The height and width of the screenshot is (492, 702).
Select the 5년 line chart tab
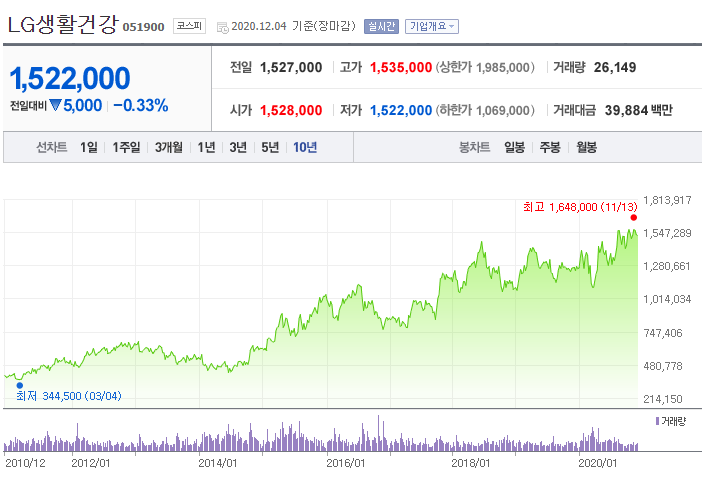pos(270,147)
